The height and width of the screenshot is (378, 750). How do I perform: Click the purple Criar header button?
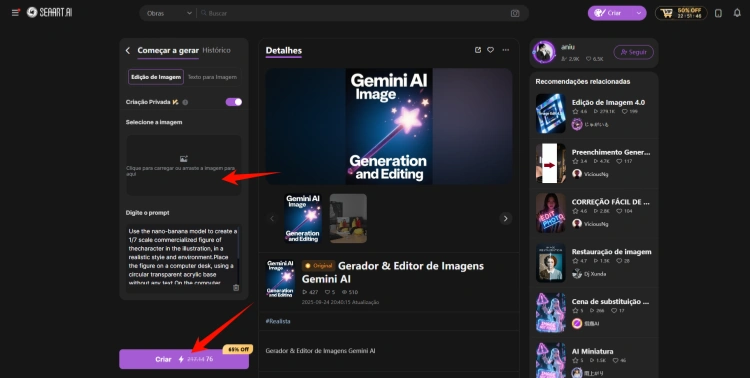coord(609,13)
